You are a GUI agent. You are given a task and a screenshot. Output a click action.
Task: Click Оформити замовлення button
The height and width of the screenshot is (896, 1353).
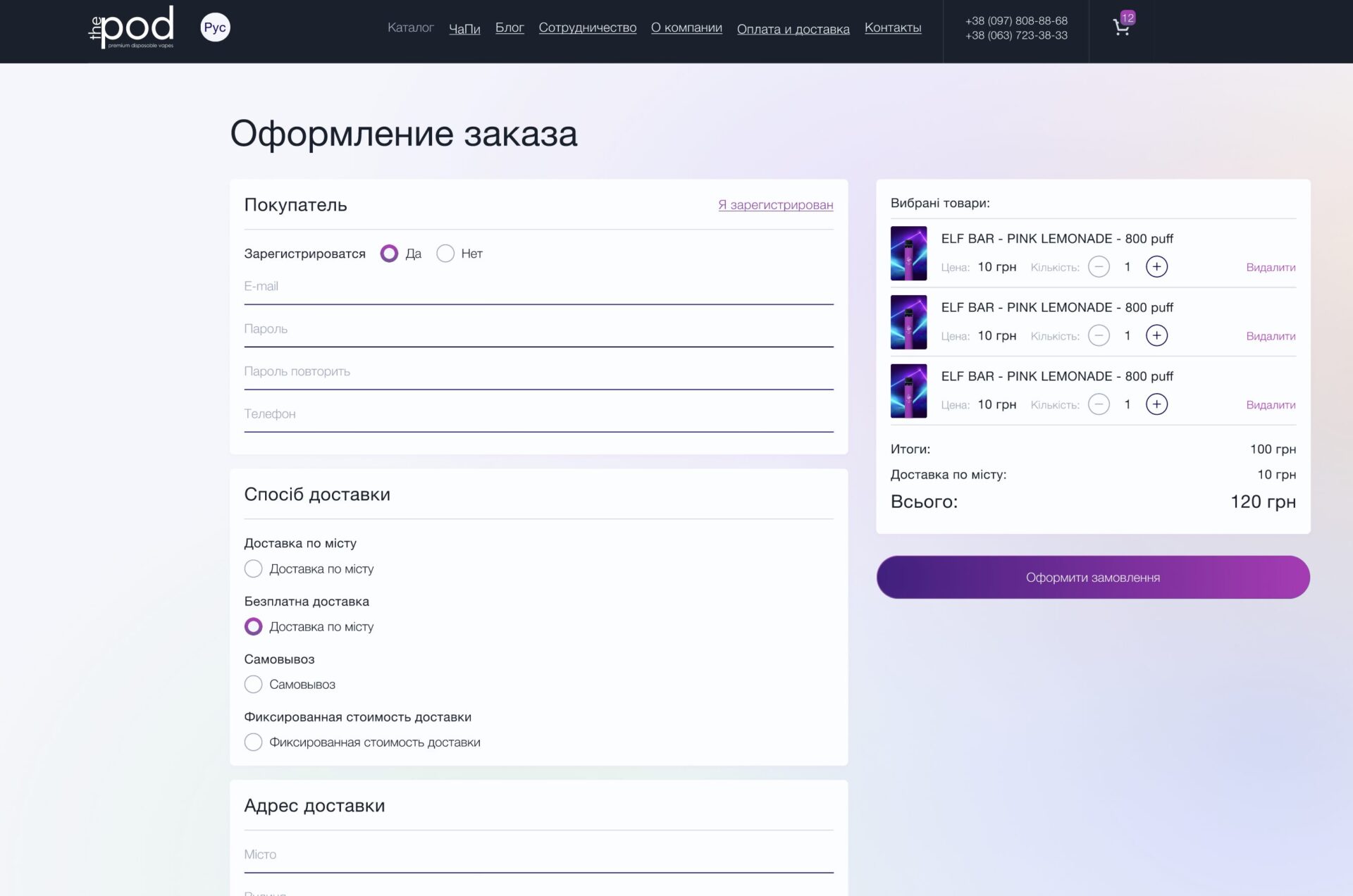tap(1093, 578)
